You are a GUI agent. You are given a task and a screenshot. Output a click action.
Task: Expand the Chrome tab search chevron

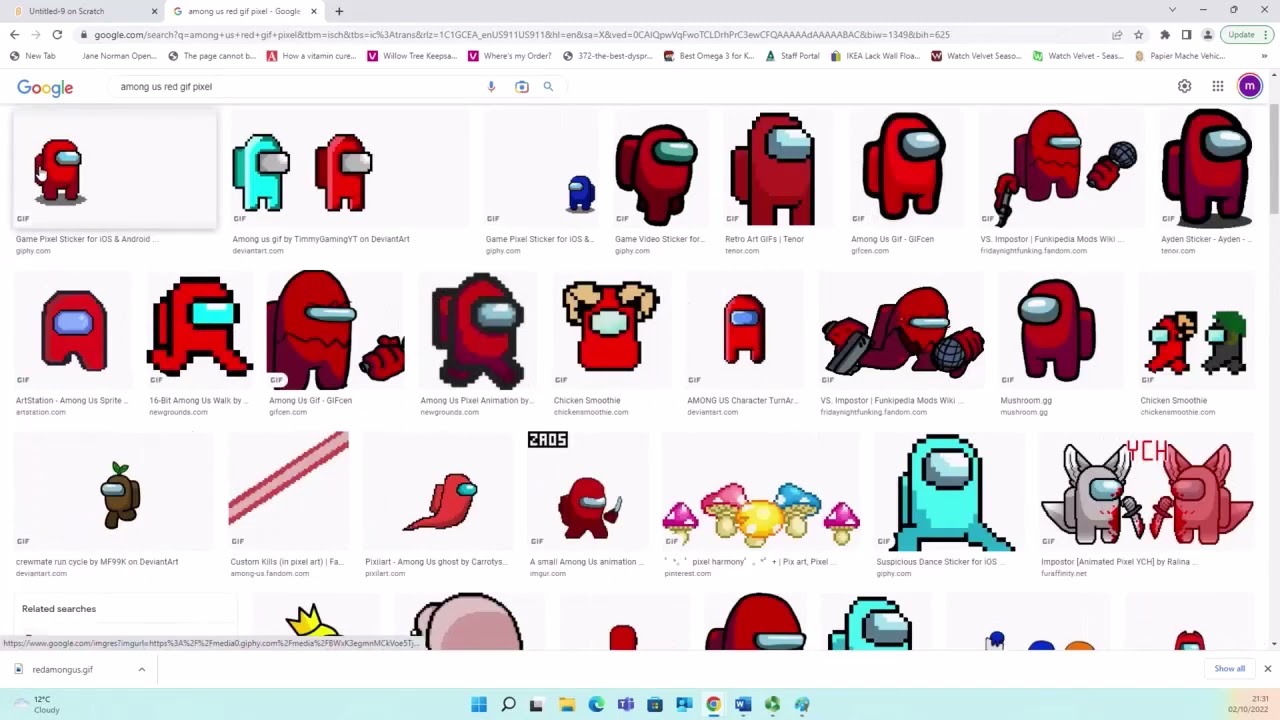1172,10
